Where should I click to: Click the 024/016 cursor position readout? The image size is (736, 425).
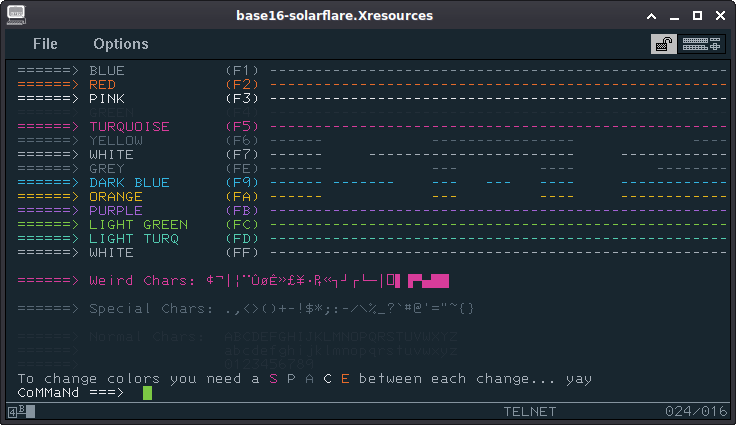696,412
